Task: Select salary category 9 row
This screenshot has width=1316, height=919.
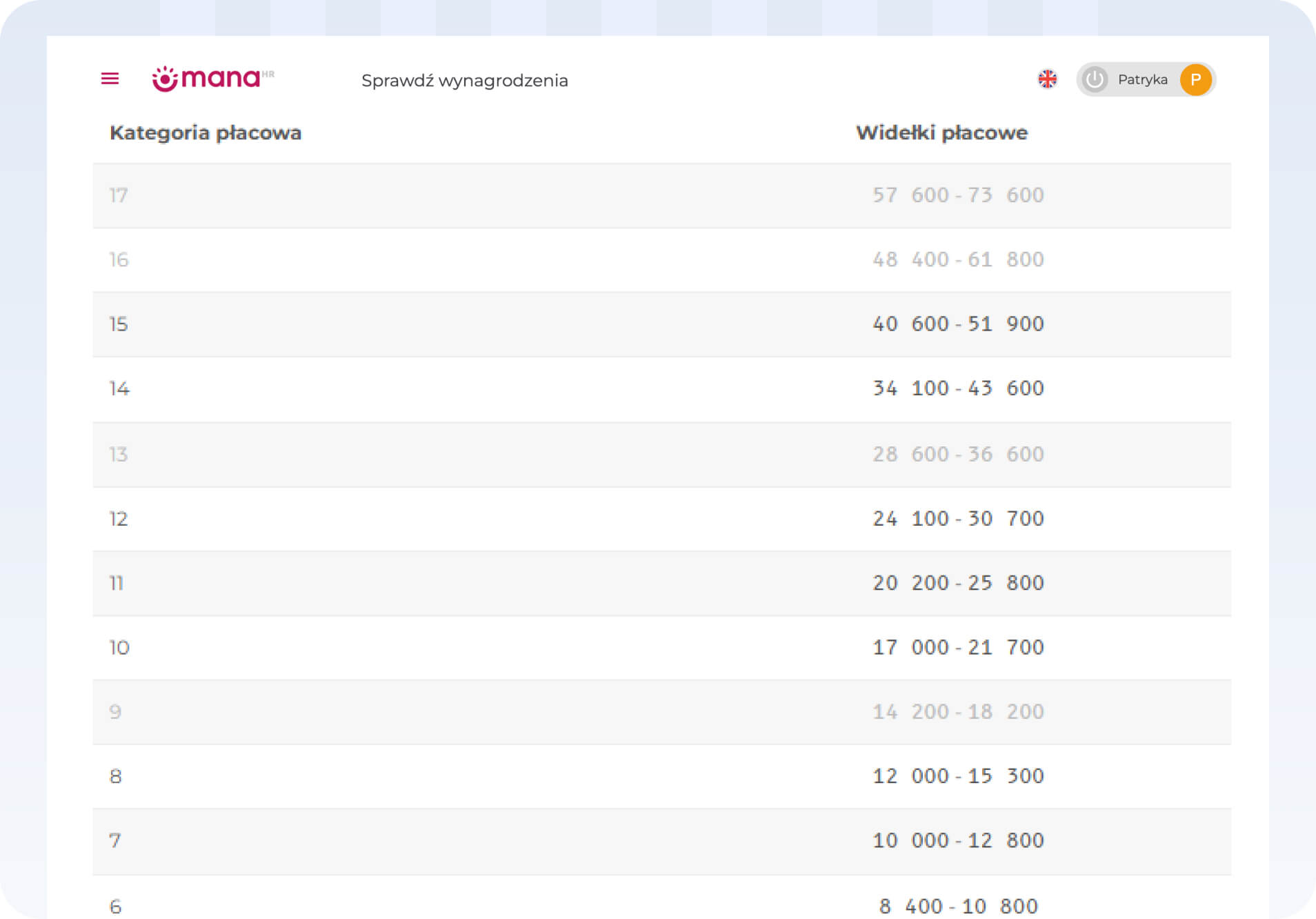Action: [115, 712]
